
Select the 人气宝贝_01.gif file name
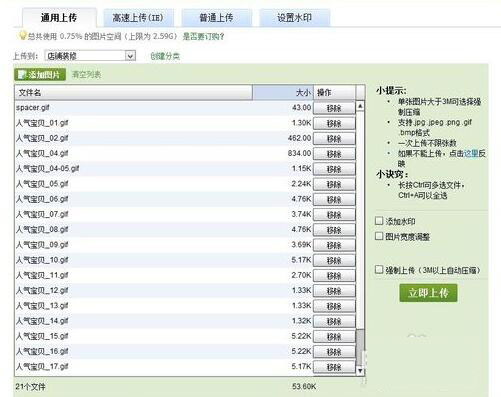(x=42, y=123)
